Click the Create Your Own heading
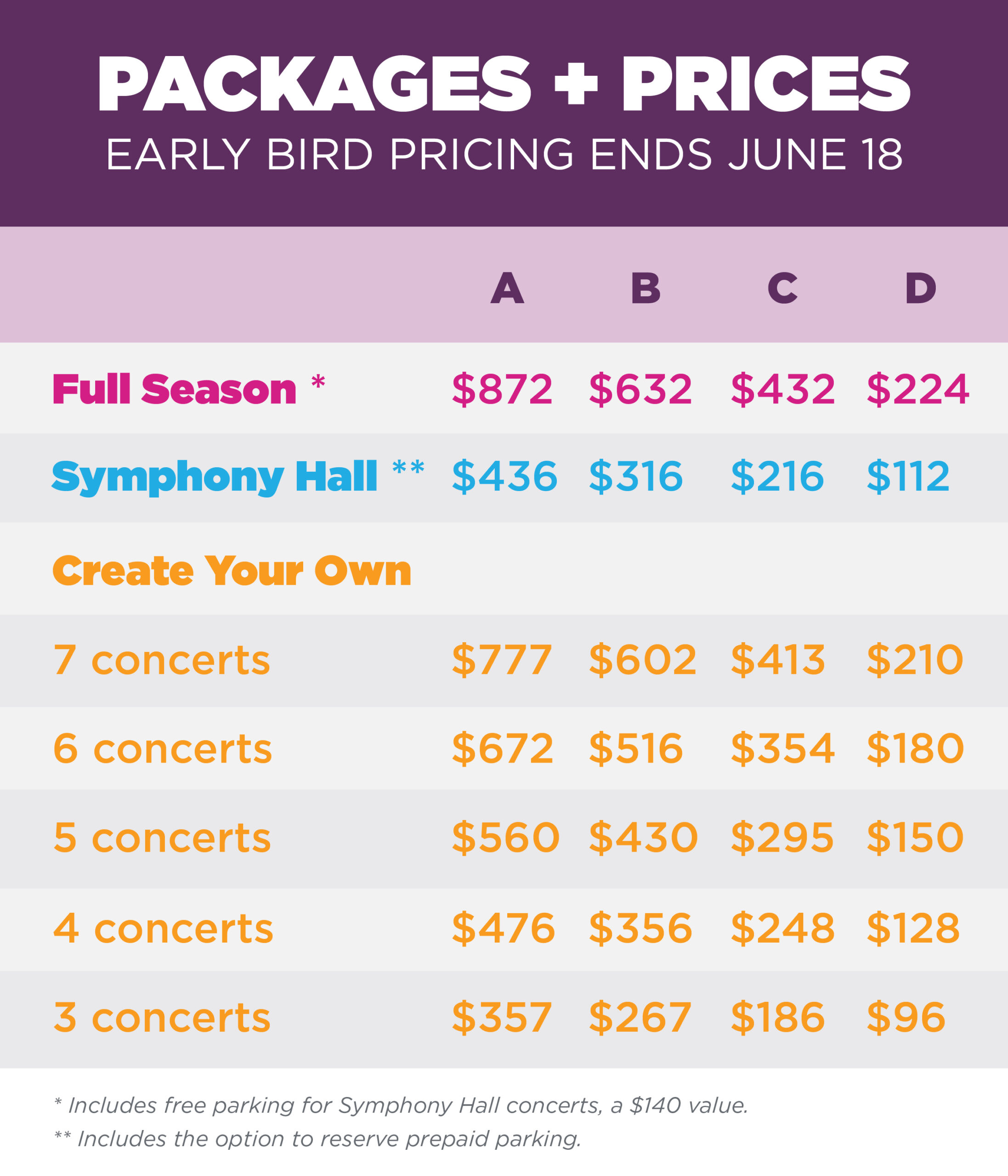The image size is (1008, 1176). (232, 571)
